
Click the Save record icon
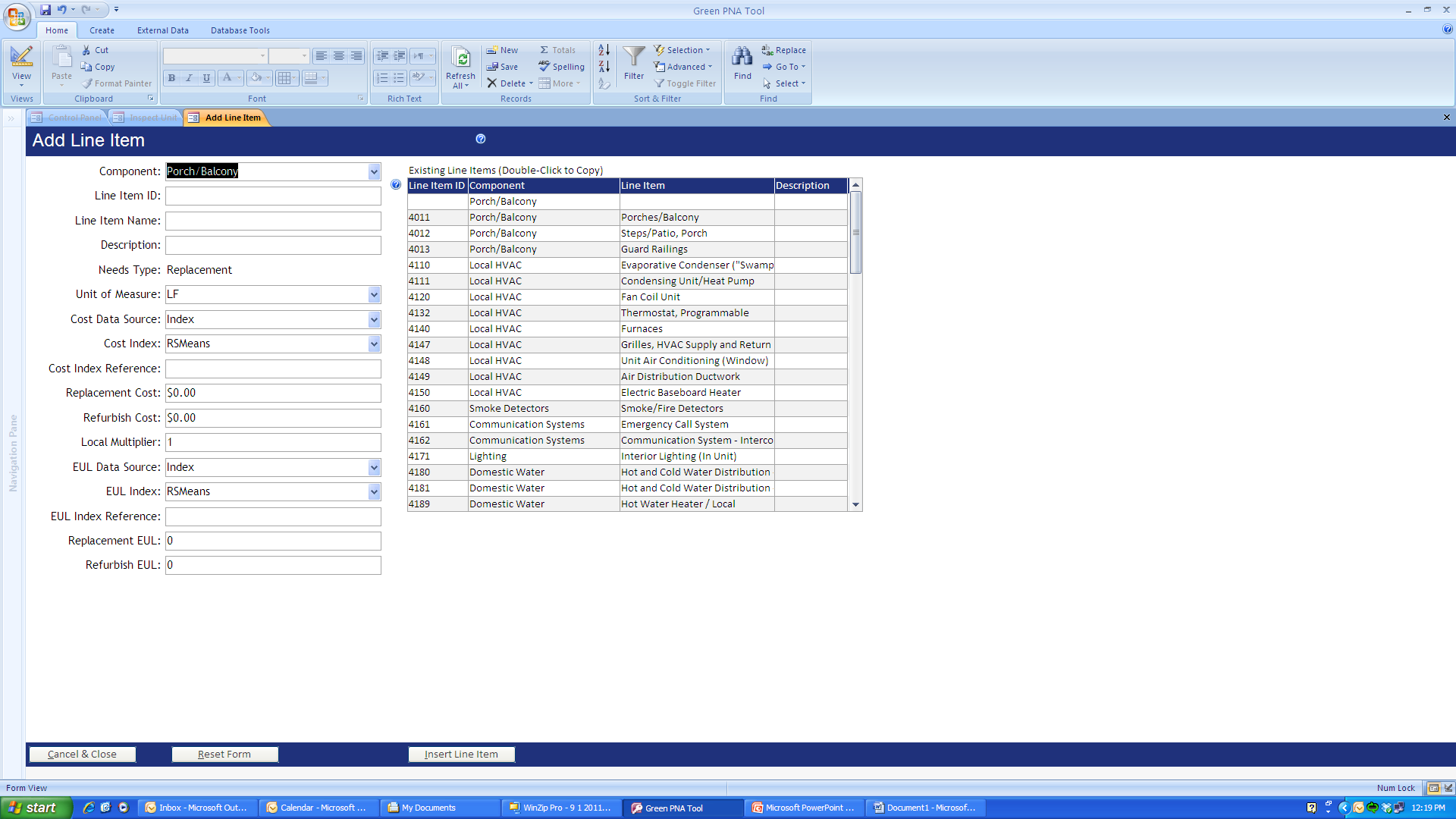493,67
